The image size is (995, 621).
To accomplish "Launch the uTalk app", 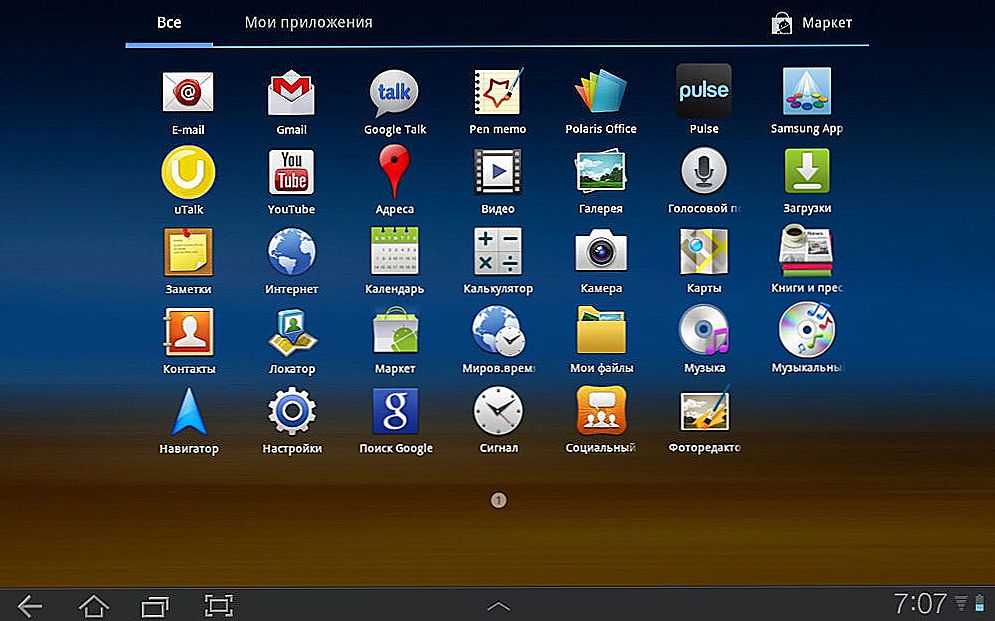I will (x=188, y=172).
